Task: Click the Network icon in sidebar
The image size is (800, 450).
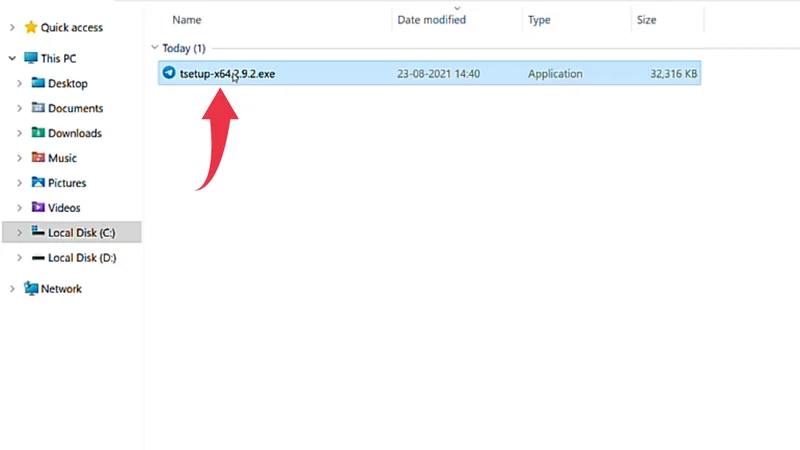Action: [x=30, y=289]
